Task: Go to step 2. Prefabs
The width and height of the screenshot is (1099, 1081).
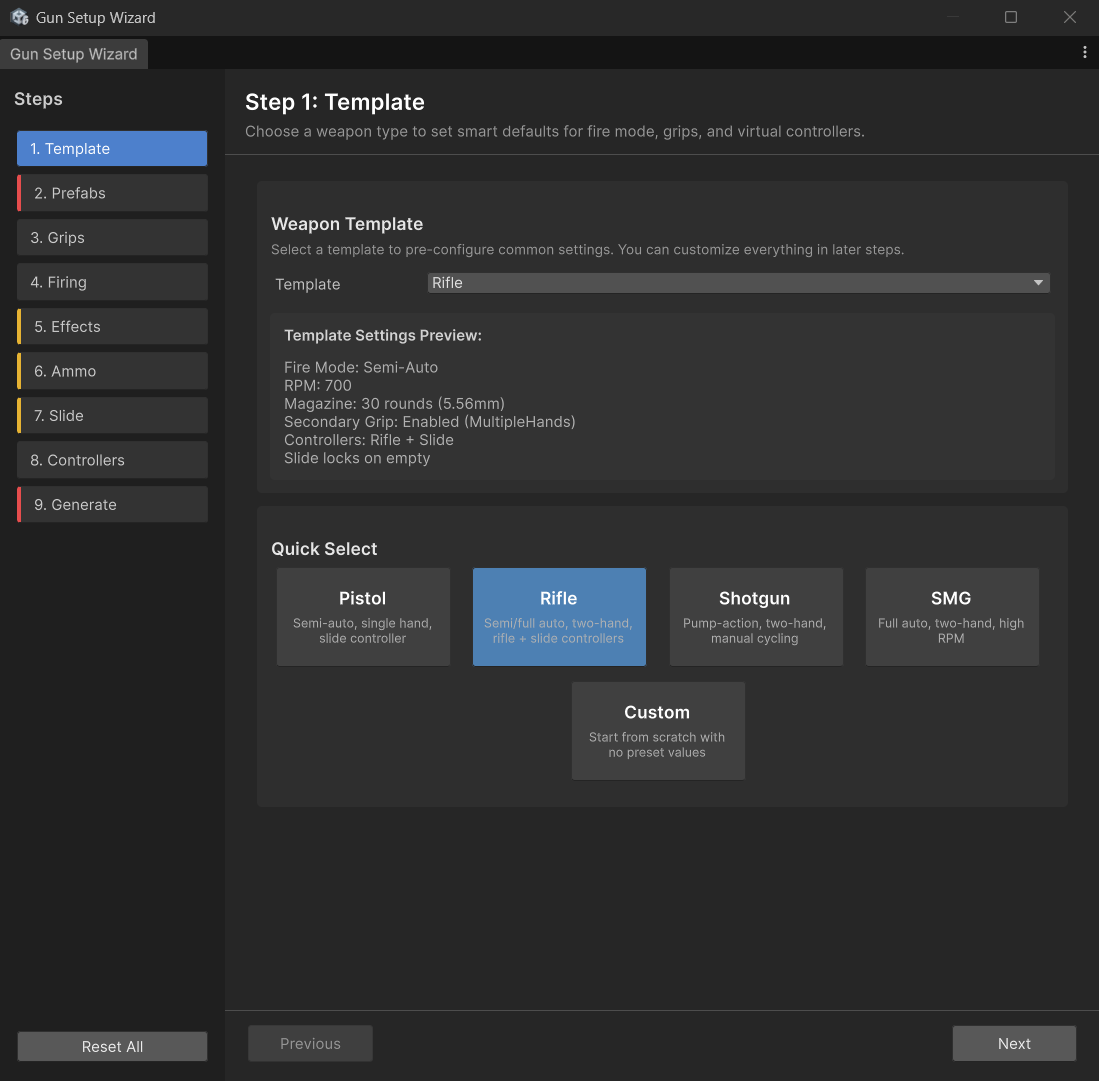Action: 112,193
